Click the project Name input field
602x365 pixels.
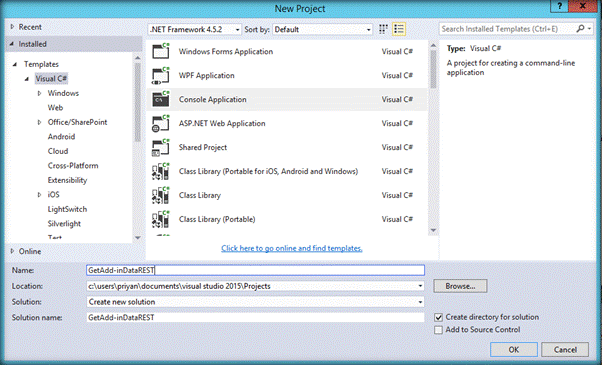(255, 270)
